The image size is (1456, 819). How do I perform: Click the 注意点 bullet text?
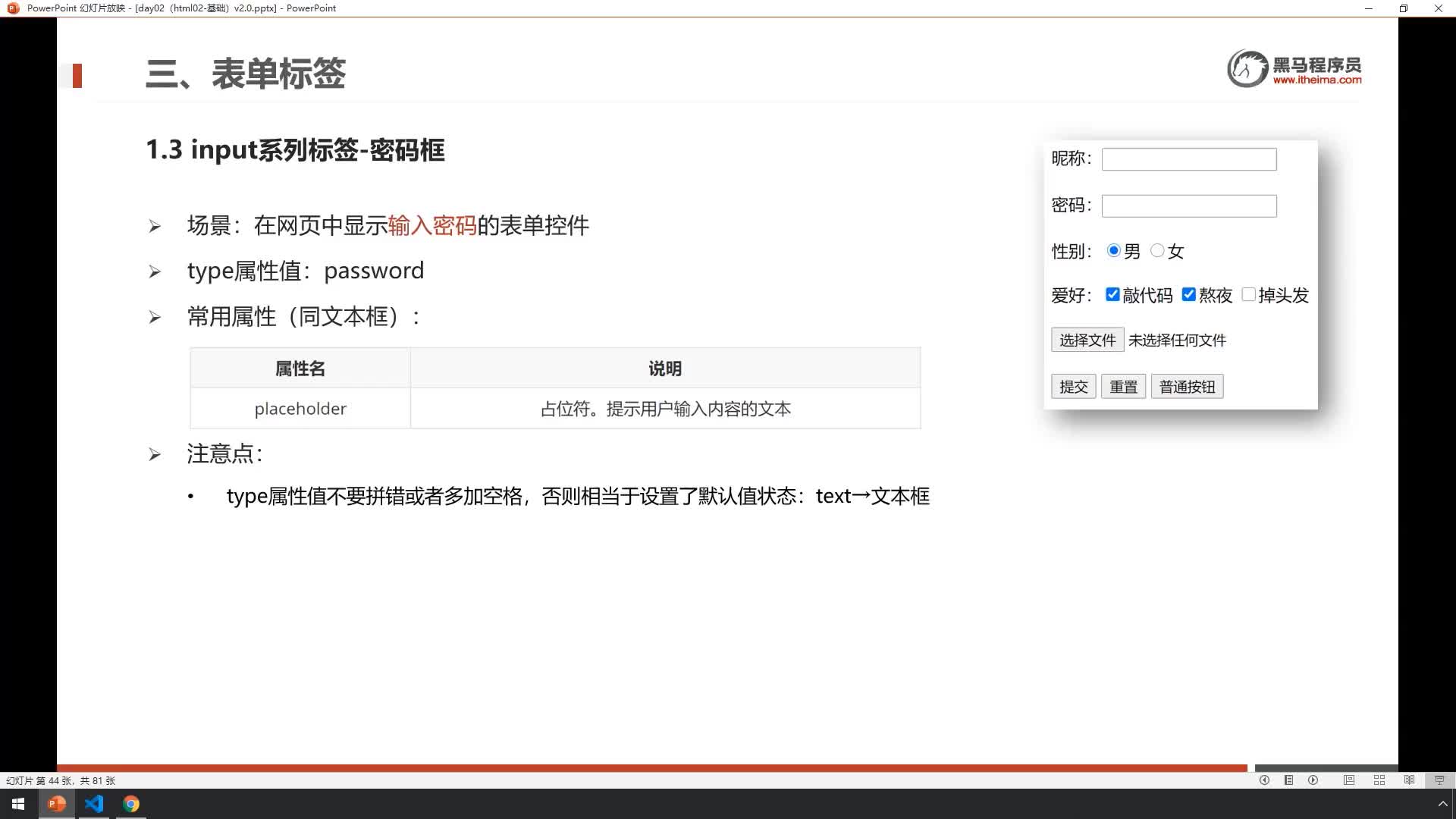point(224,454)
